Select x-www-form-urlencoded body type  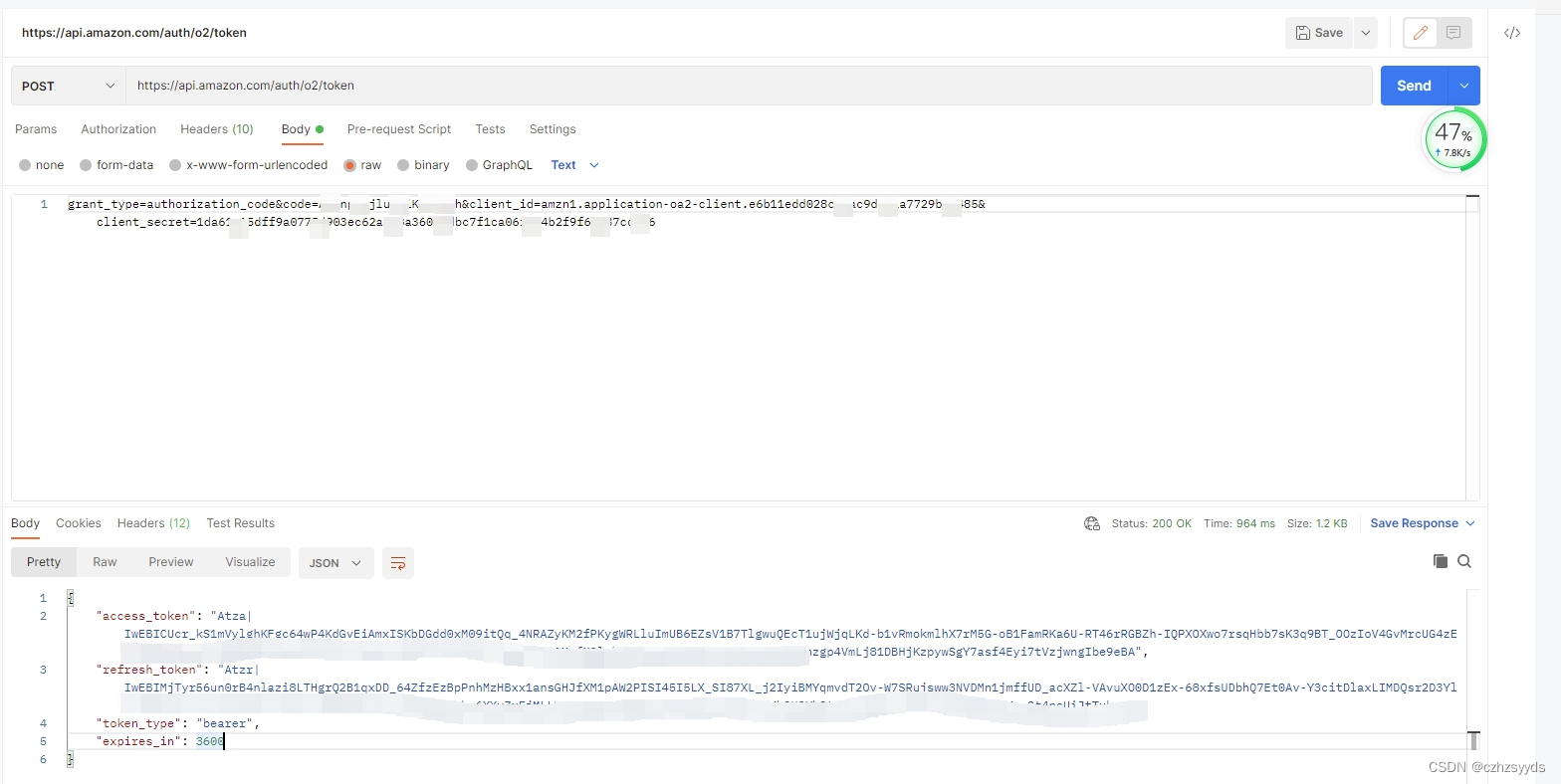tap(248, 165)
